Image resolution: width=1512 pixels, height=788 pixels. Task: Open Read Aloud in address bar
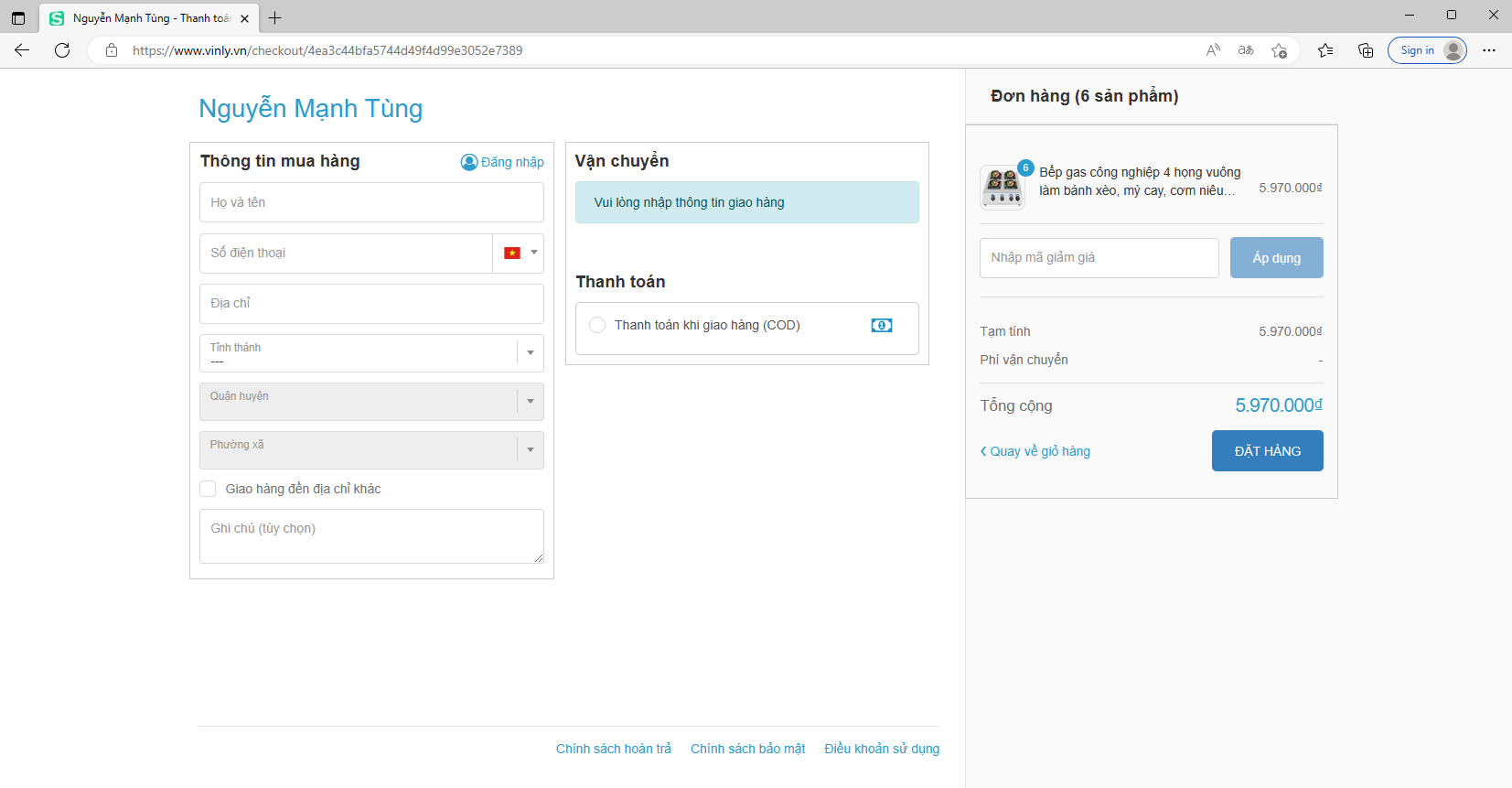(1213, 50)
